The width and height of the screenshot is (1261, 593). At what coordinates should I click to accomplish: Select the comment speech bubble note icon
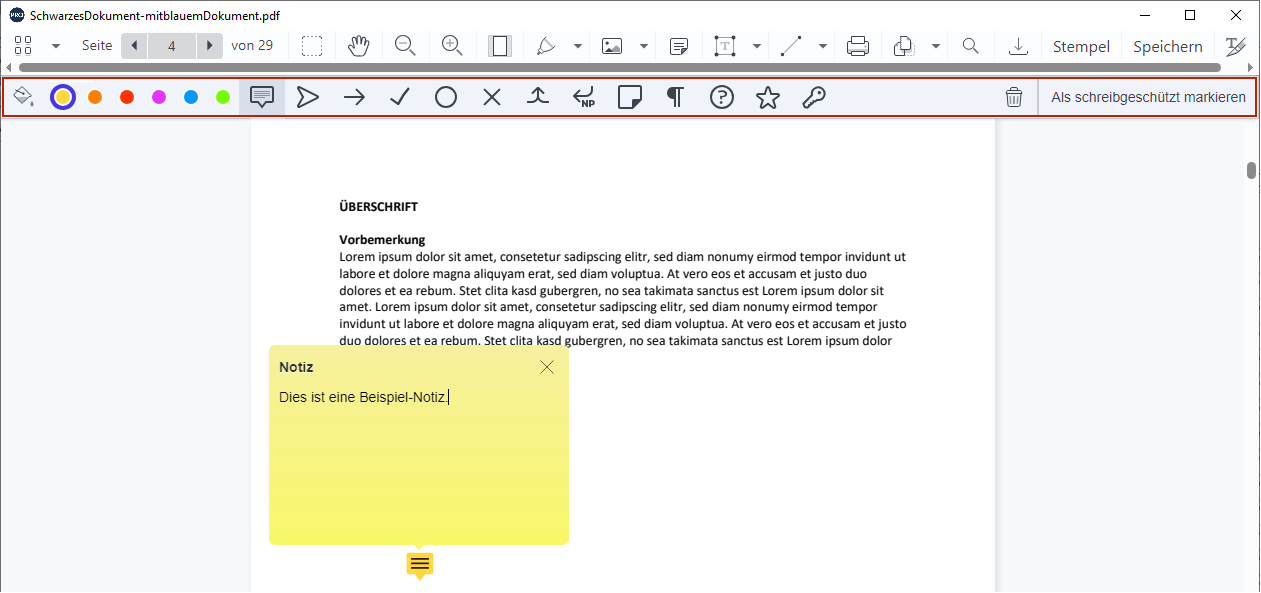tap(262, 97)
